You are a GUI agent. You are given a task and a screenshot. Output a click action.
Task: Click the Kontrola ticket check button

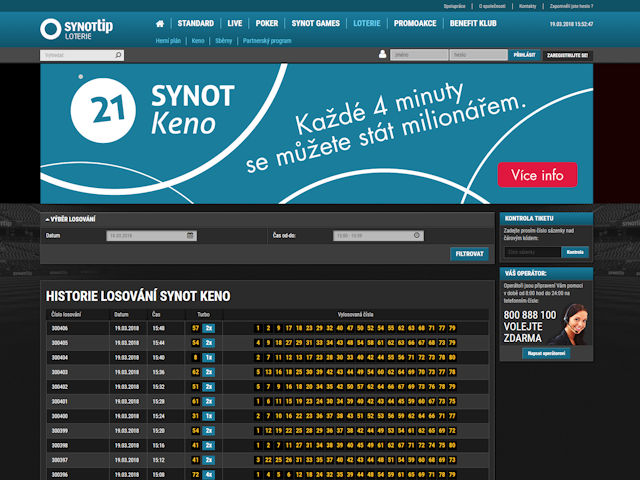tap(575, 252)
